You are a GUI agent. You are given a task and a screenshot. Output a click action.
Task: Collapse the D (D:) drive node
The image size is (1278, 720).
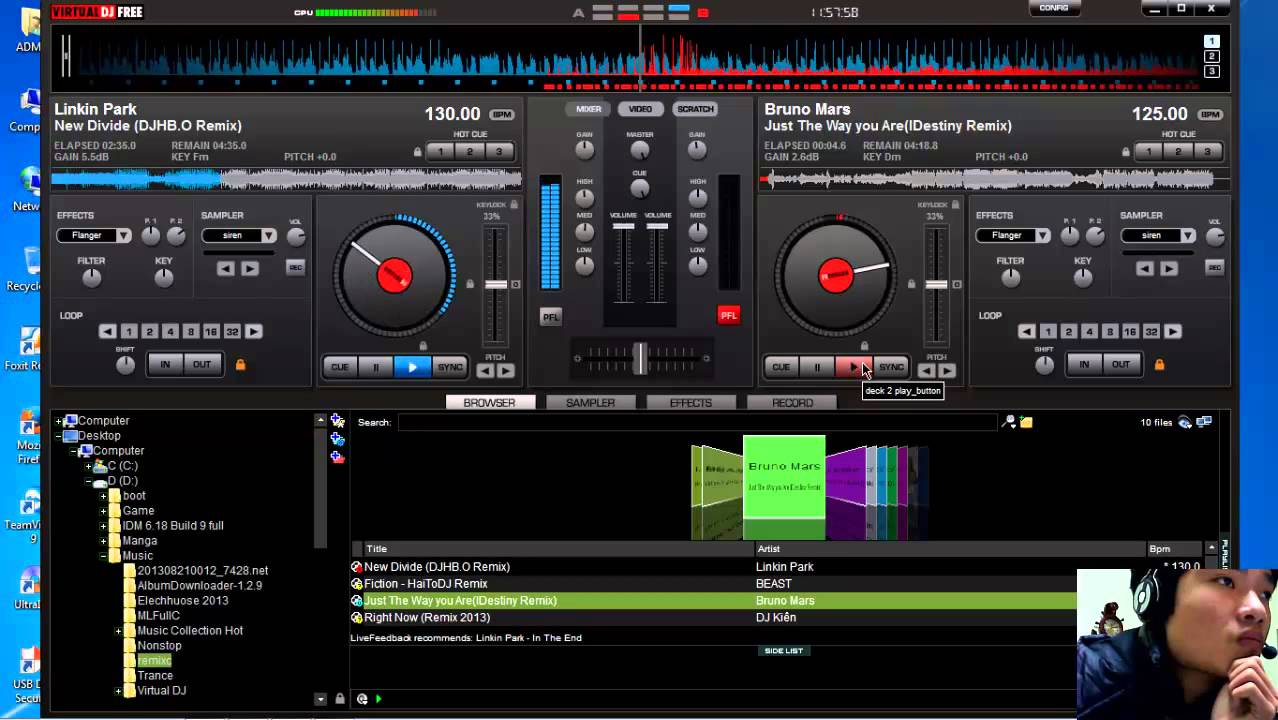88,481
